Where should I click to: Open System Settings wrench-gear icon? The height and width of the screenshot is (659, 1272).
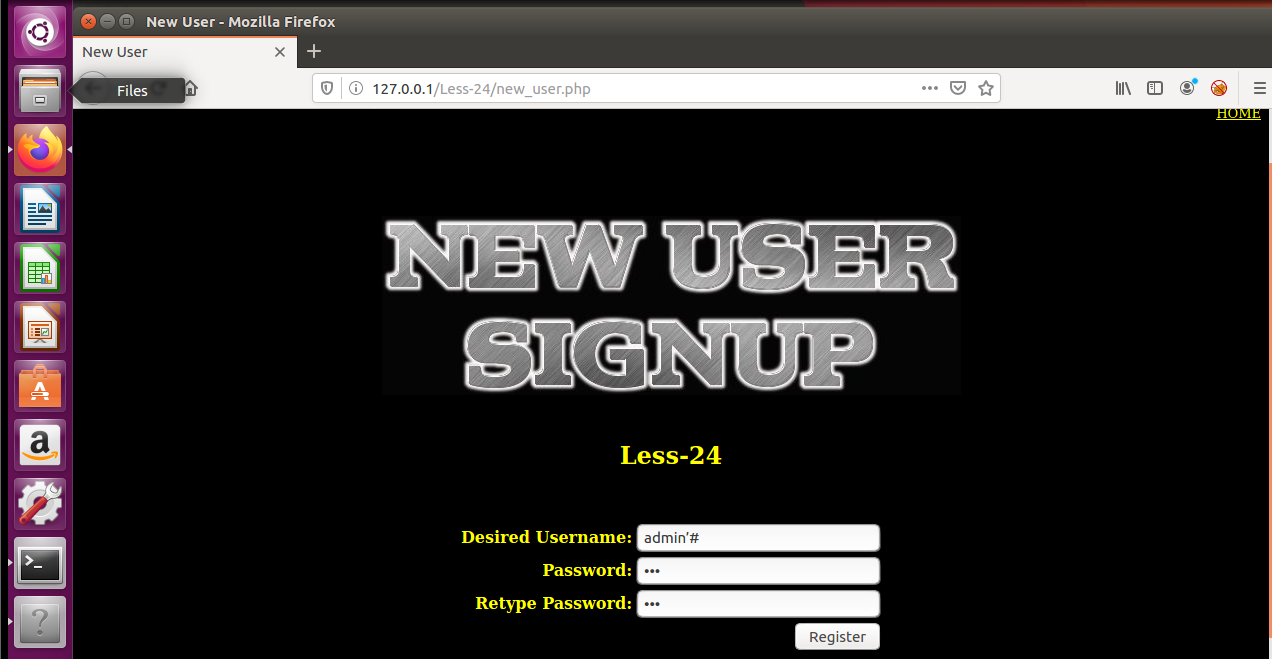(40, 504)
